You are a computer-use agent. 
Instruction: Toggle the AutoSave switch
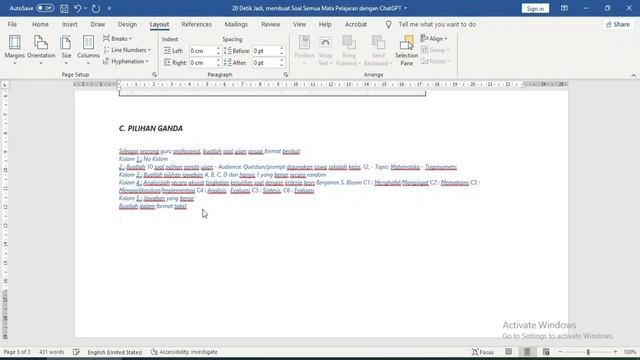(x=45, y=8)
